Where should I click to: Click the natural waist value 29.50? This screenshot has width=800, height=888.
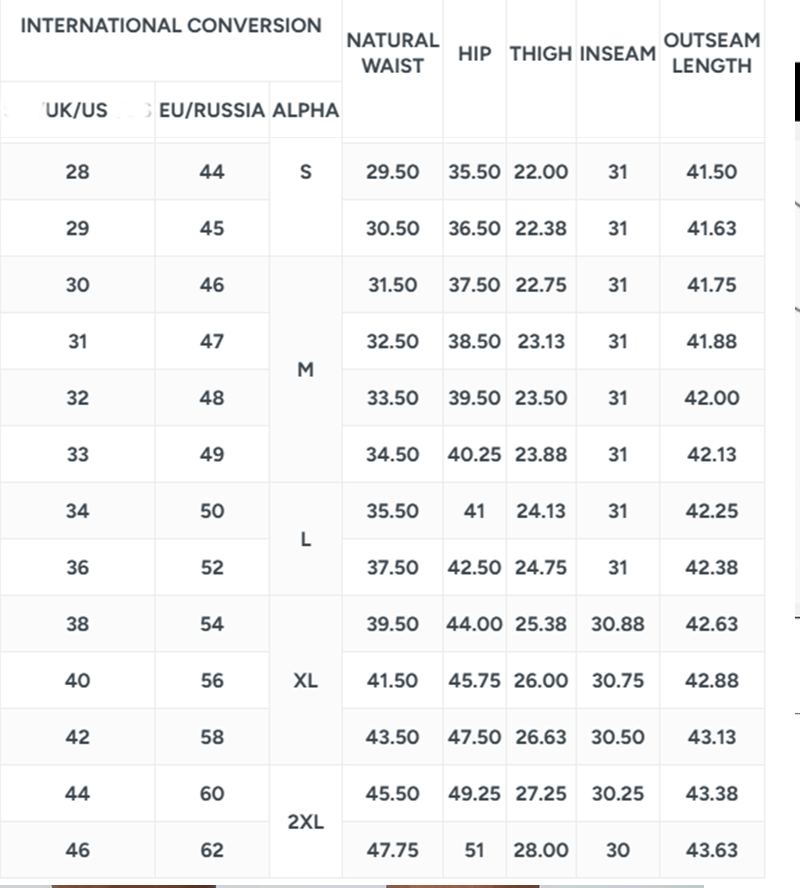click(x=392, y=172)
